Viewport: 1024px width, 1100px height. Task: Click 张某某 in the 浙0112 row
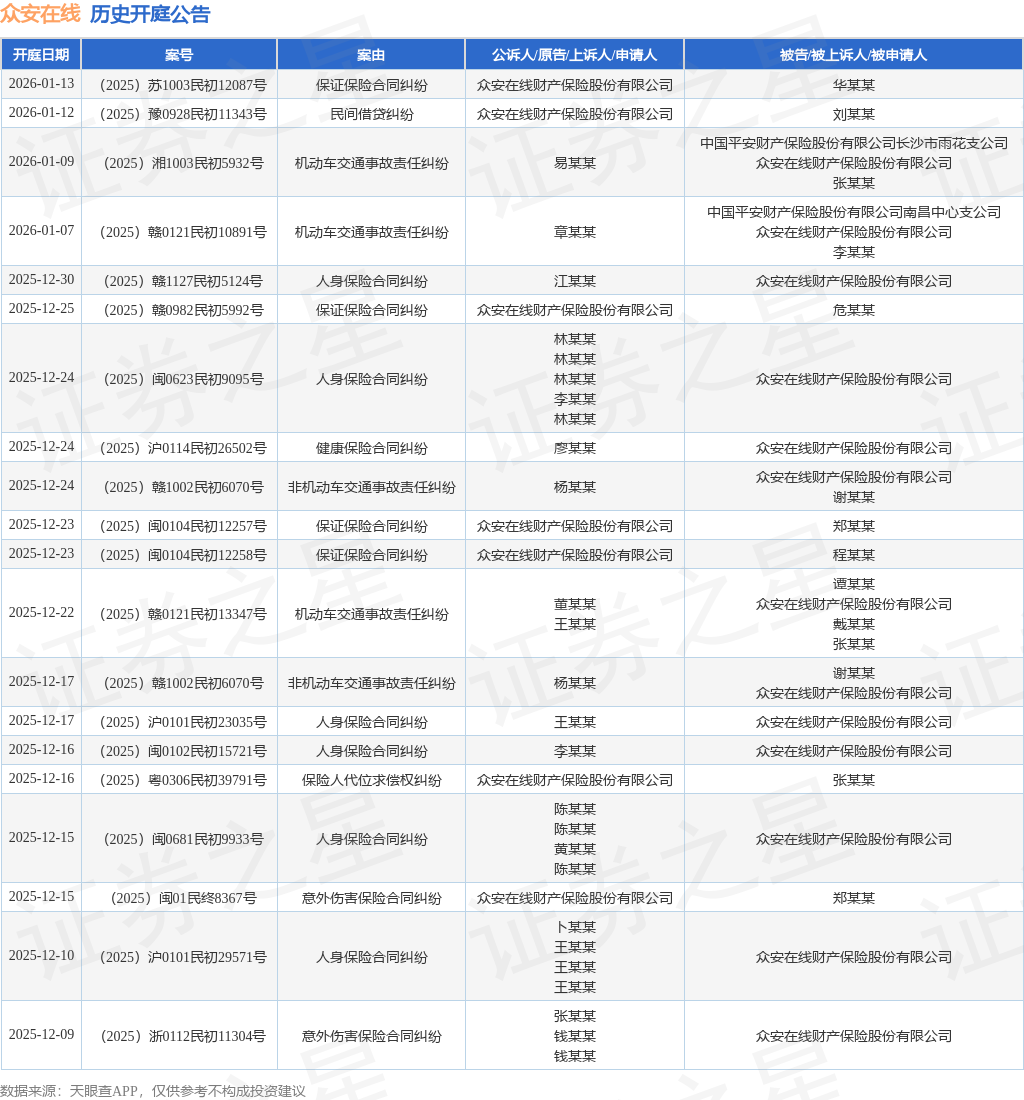point(574,1016)
